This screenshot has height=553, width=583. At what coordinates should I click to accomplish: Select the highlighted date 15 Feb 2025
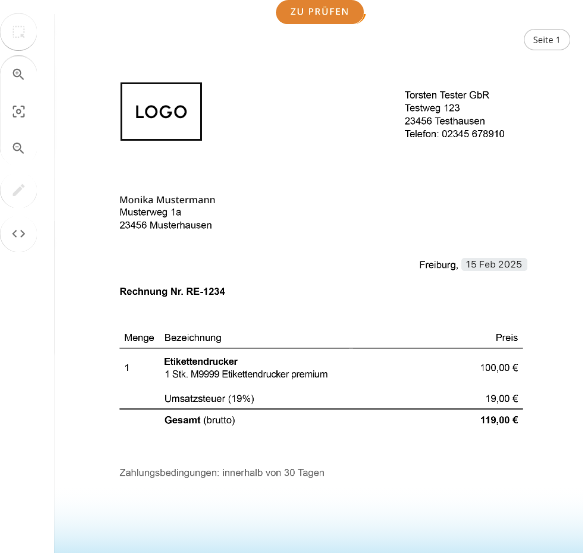click(494, 264)
